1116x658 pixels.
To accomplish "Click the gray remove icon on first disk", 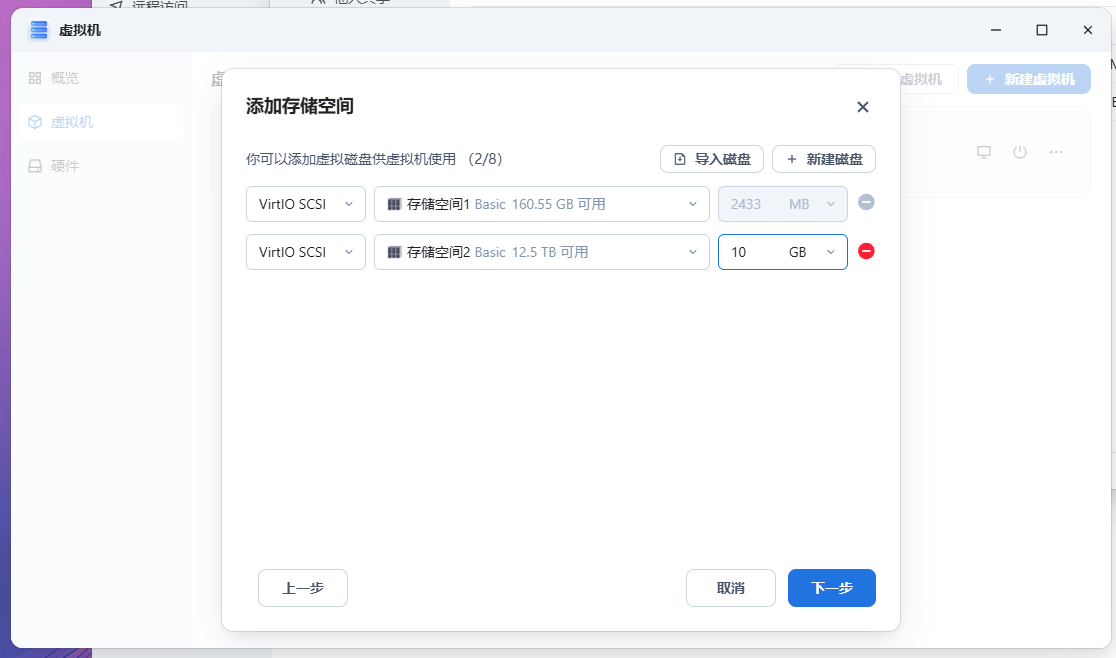I will 866,203.
